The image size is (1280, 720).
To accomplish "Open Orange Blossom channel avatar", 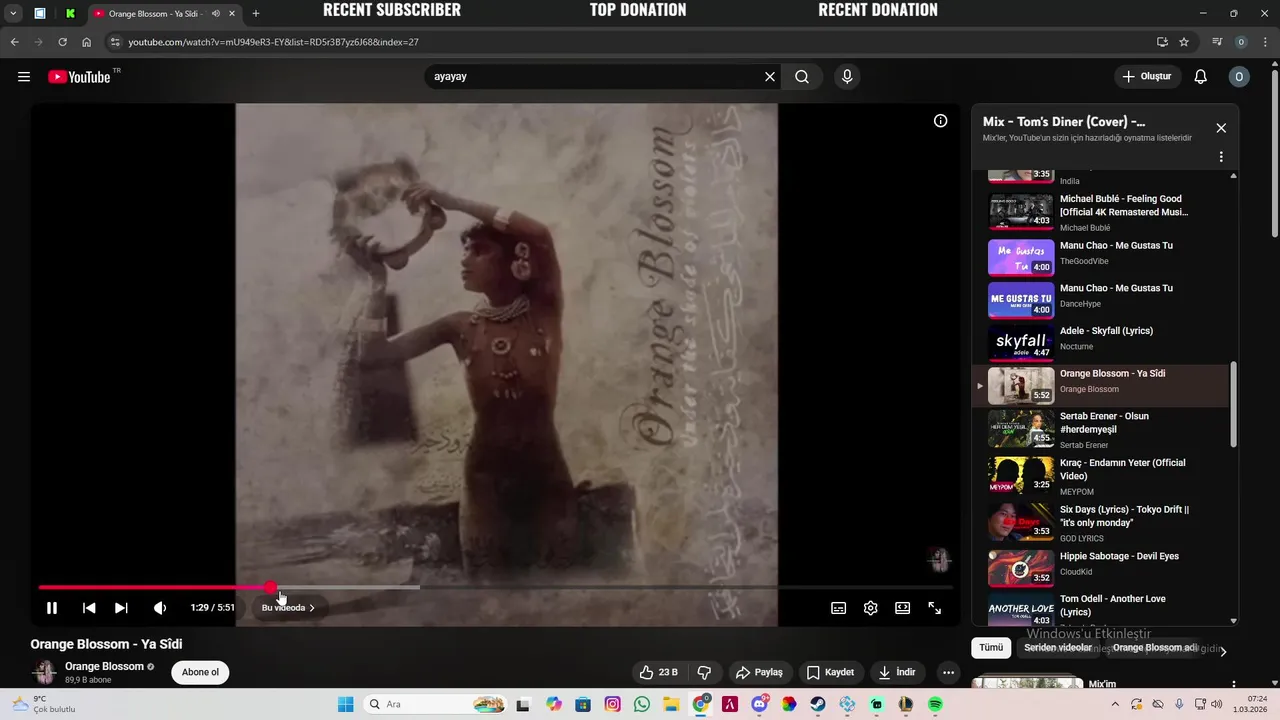I will coord(45,672).
